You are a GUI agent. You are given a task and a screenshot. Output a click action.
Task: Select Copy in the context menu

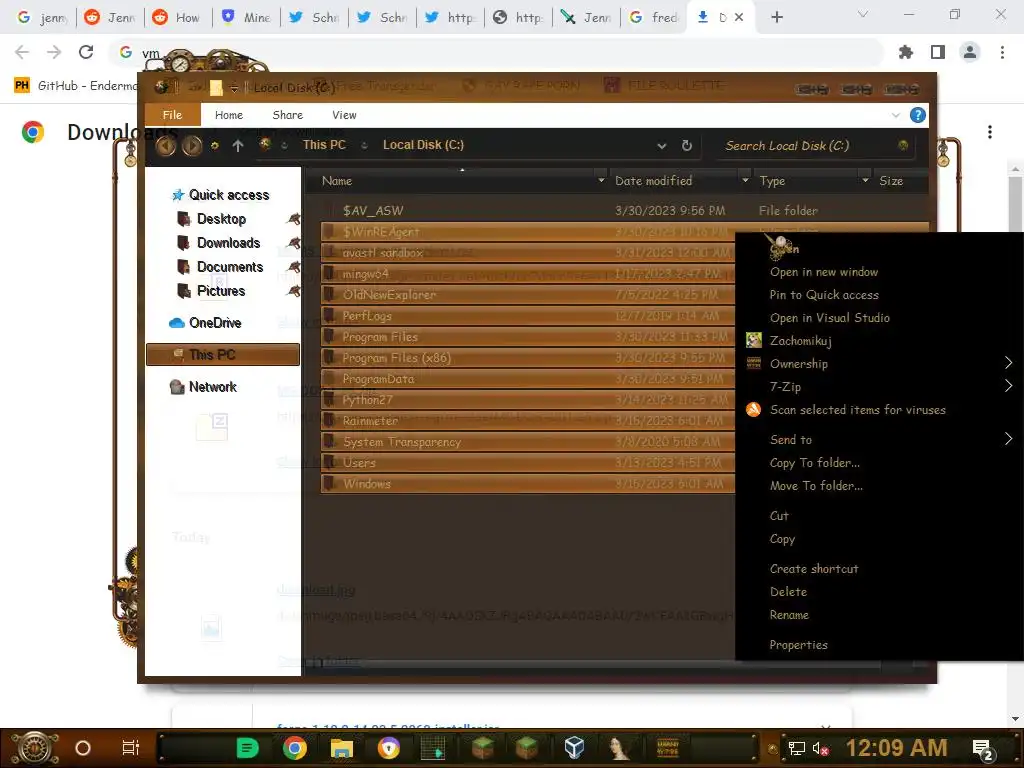tap(782, 539)
